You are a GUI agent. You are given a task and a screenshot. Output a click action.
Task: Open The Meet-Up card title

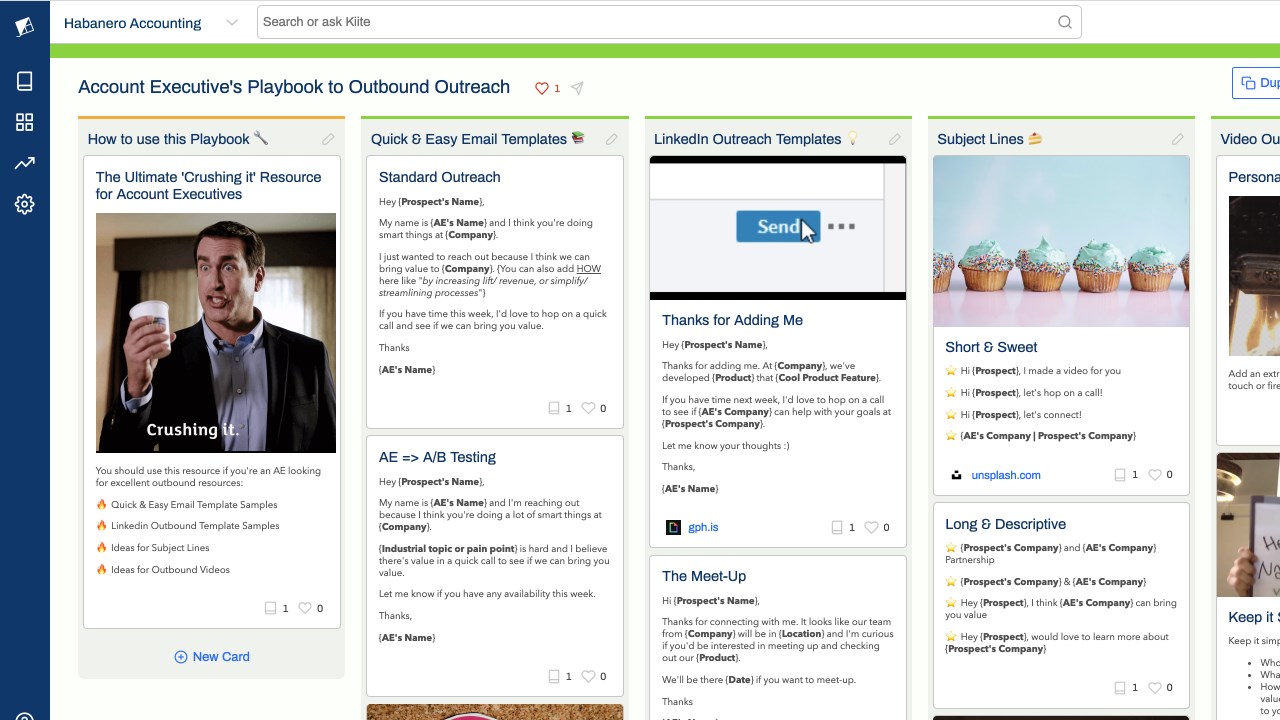704,576
